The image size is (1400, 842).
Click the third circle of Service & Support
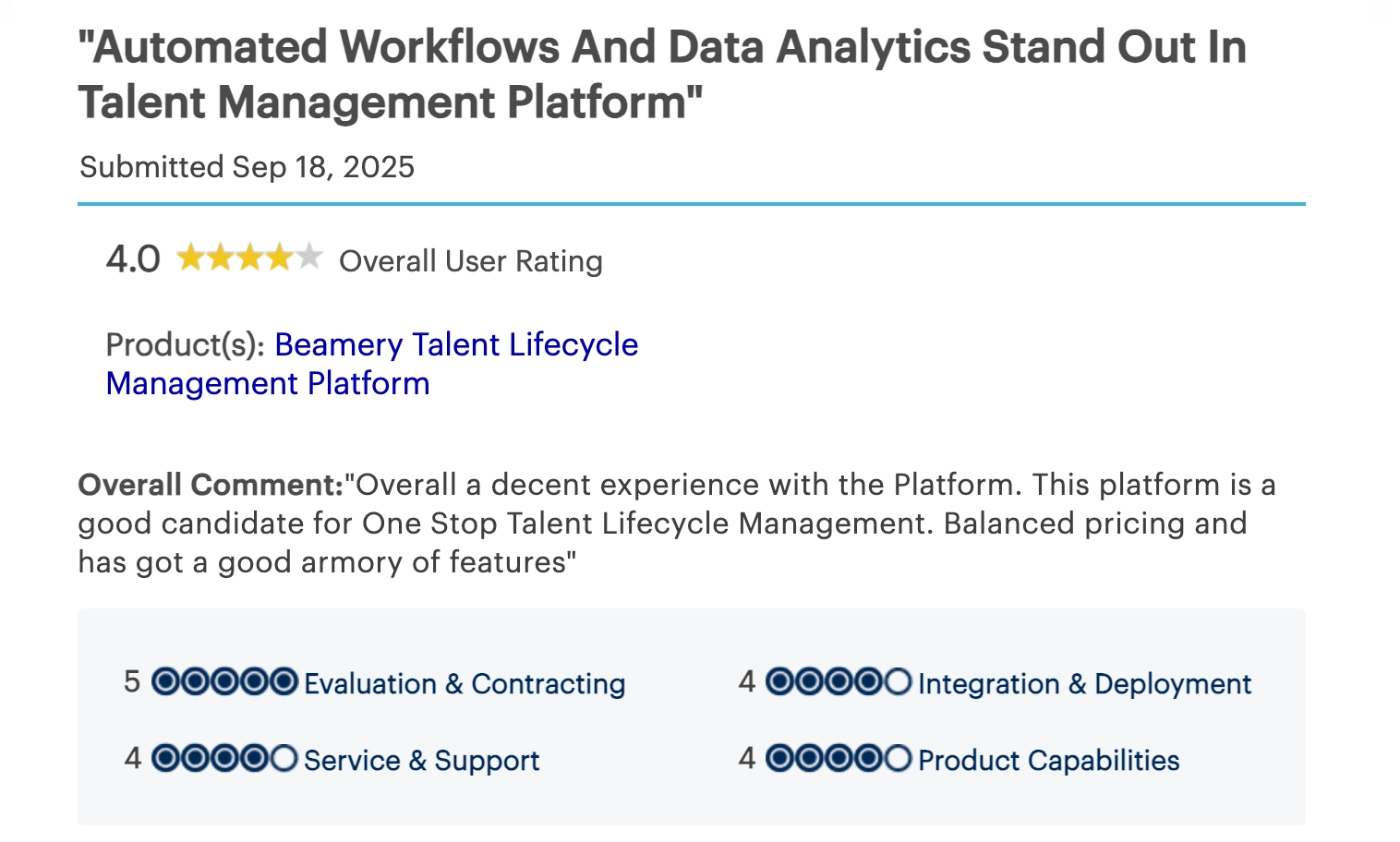[224, 759]
